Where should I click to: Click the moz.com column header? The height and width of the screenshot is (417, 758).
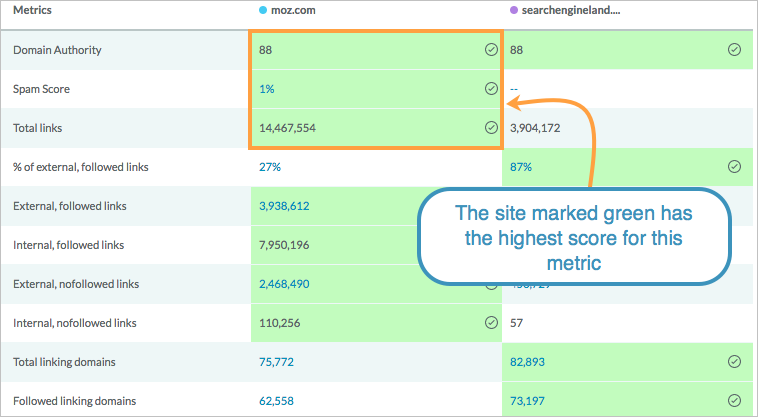pos(293,10)
